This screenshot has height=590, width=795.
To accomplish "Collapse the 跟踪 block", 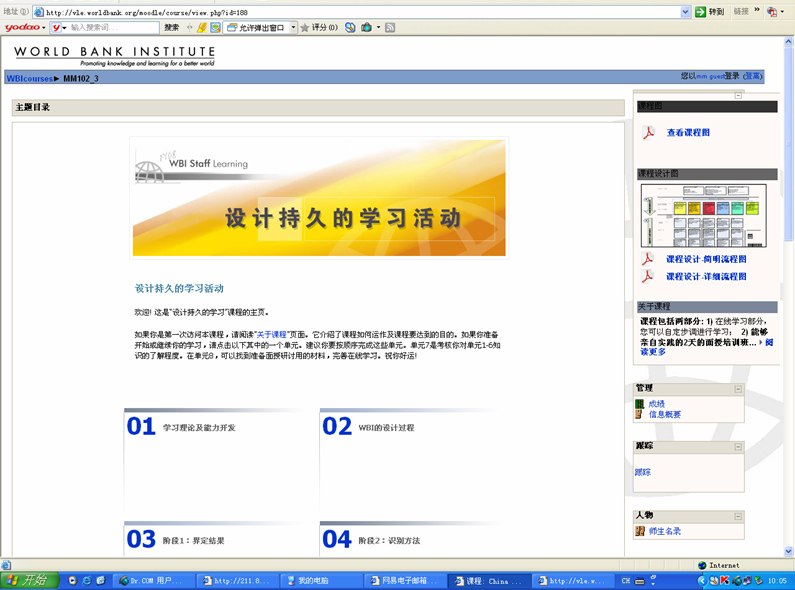I will click(738, 447).
